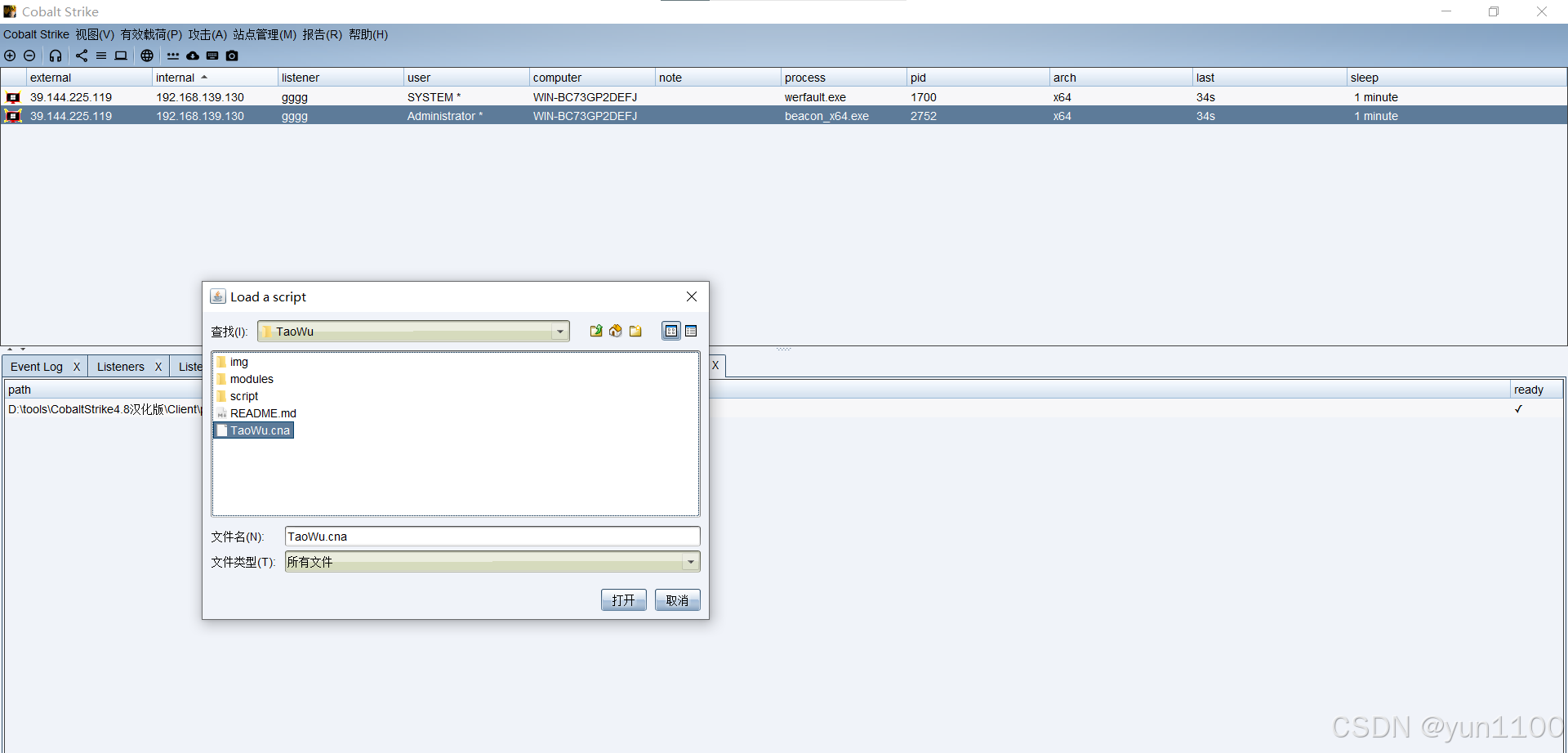Screen dimensions: 1568x753
Task: Show credentials via the asterisks icon
Action: point(173,56)
